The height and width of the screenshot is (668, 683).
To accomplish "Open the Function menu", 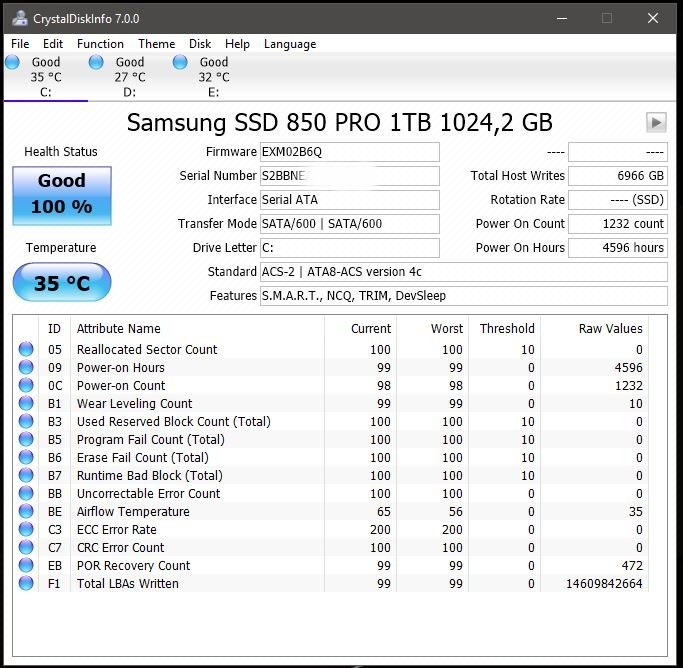I will tap(100, 44).
